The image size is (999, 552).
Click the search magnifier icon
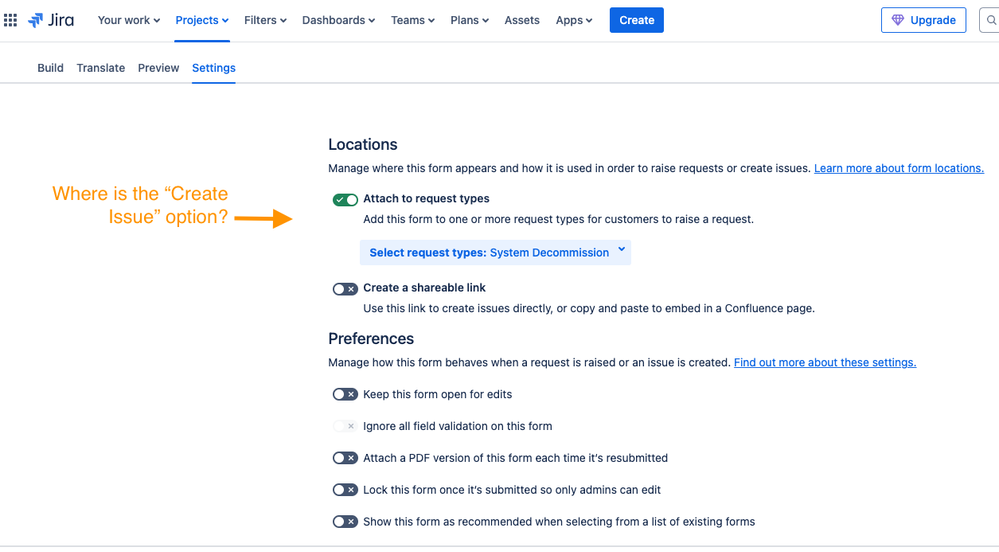pyautogui.click(x=991, y=20)
